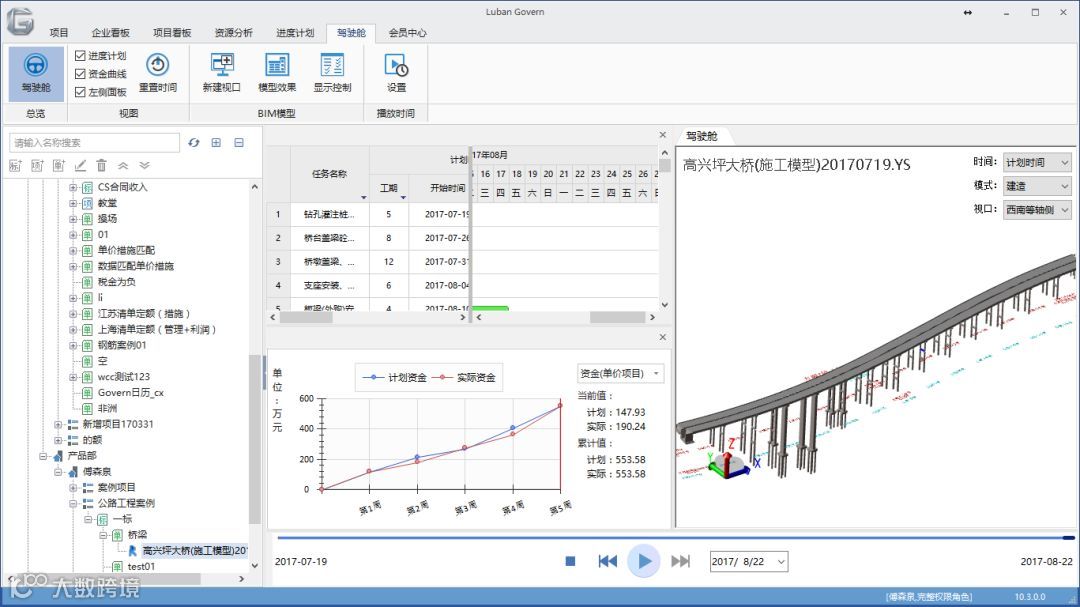
Task: Click the add 标 section icon
Action: [15, 165]
